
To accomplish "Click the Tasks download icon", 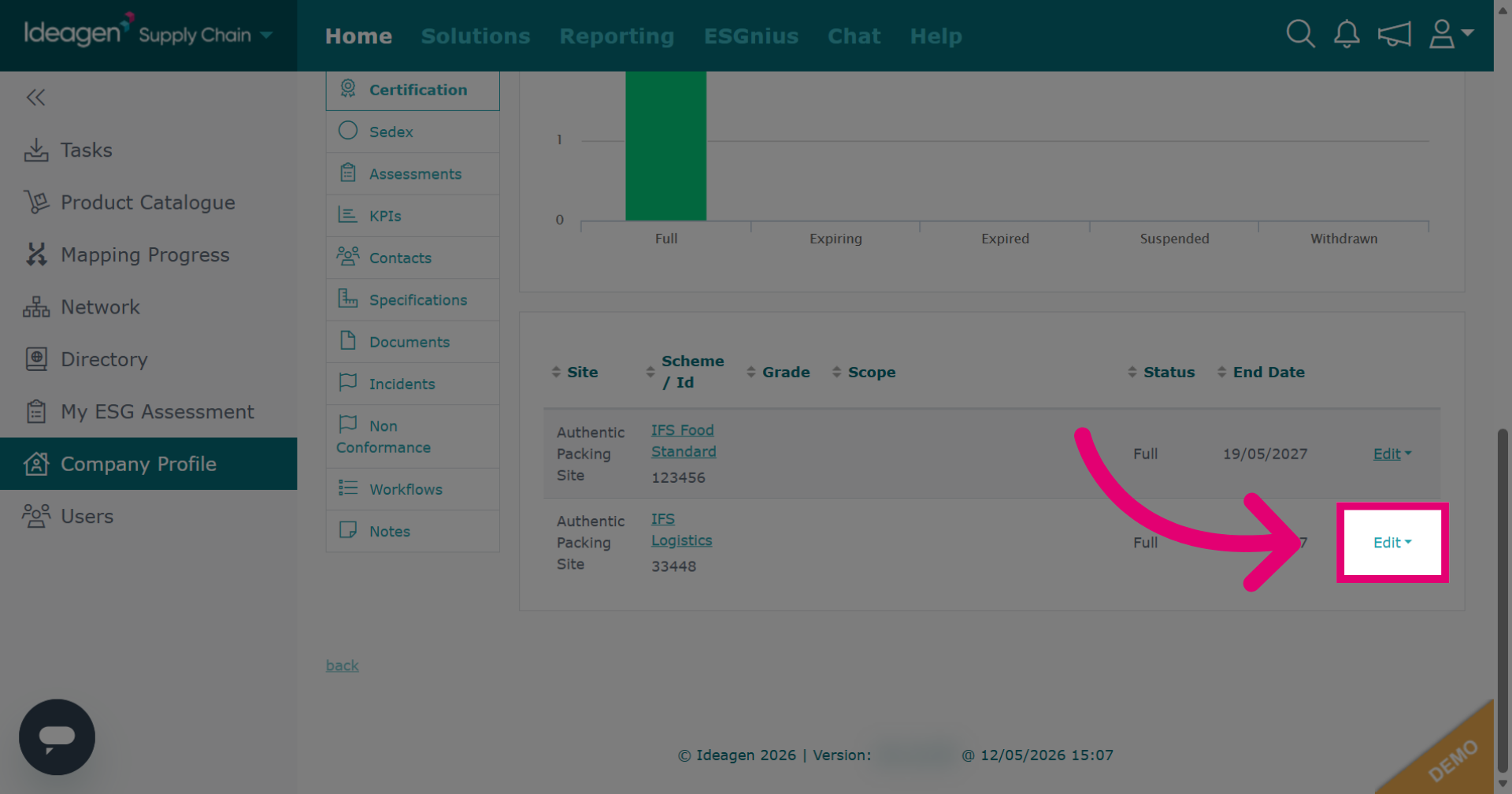I will coord(36,150).
